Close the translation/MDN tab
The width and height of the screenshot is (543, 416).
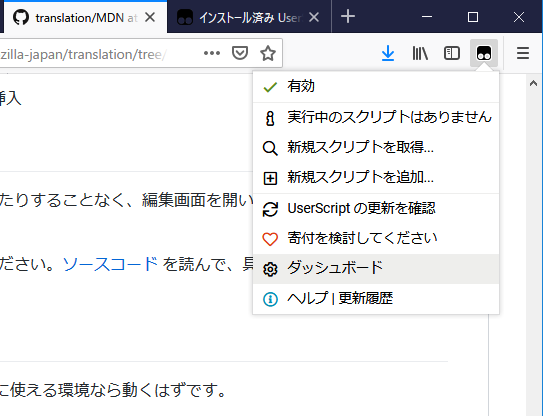click(x=150, y=17)
